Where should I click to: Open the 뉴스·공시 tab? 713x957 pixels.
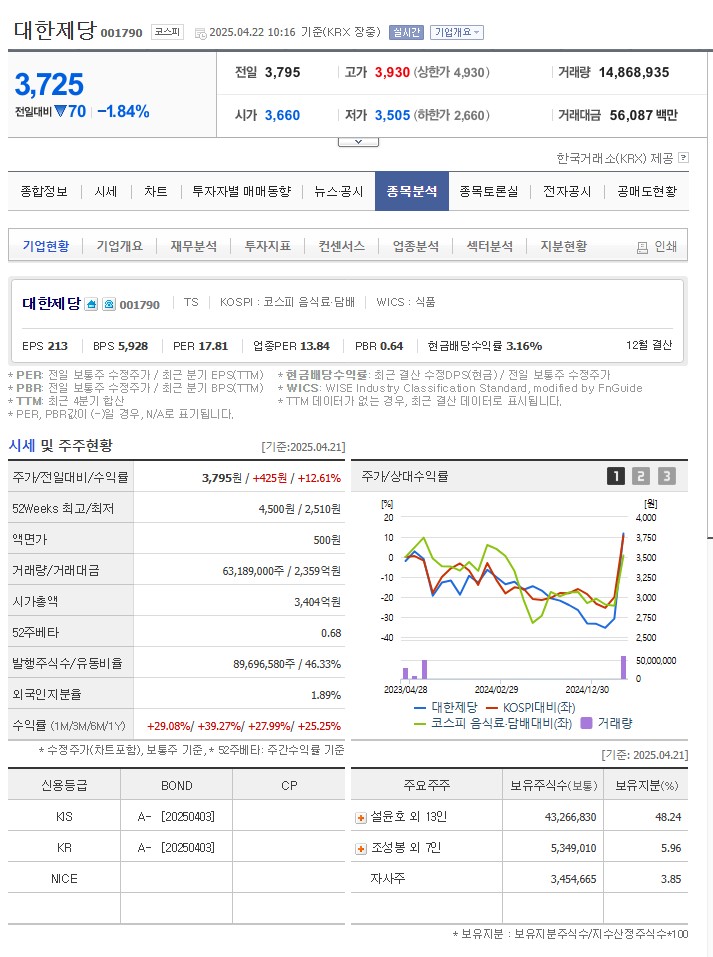point(339,192)
